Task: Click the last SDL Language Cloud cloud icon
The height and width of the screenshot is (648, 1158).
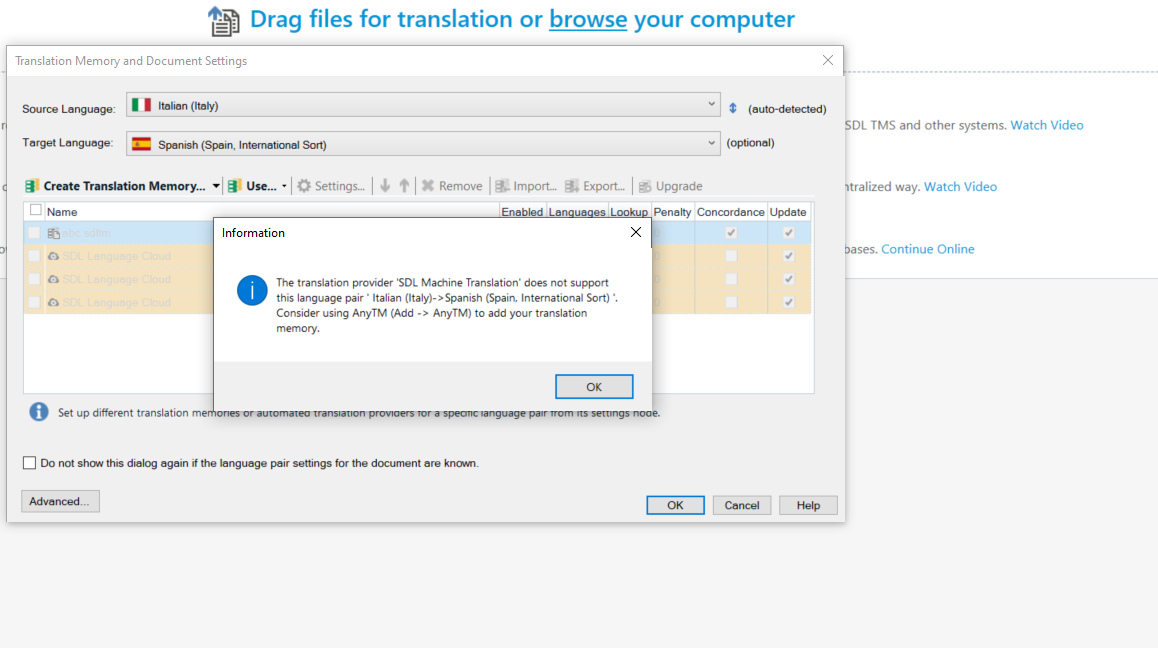Action: [54, 302]
